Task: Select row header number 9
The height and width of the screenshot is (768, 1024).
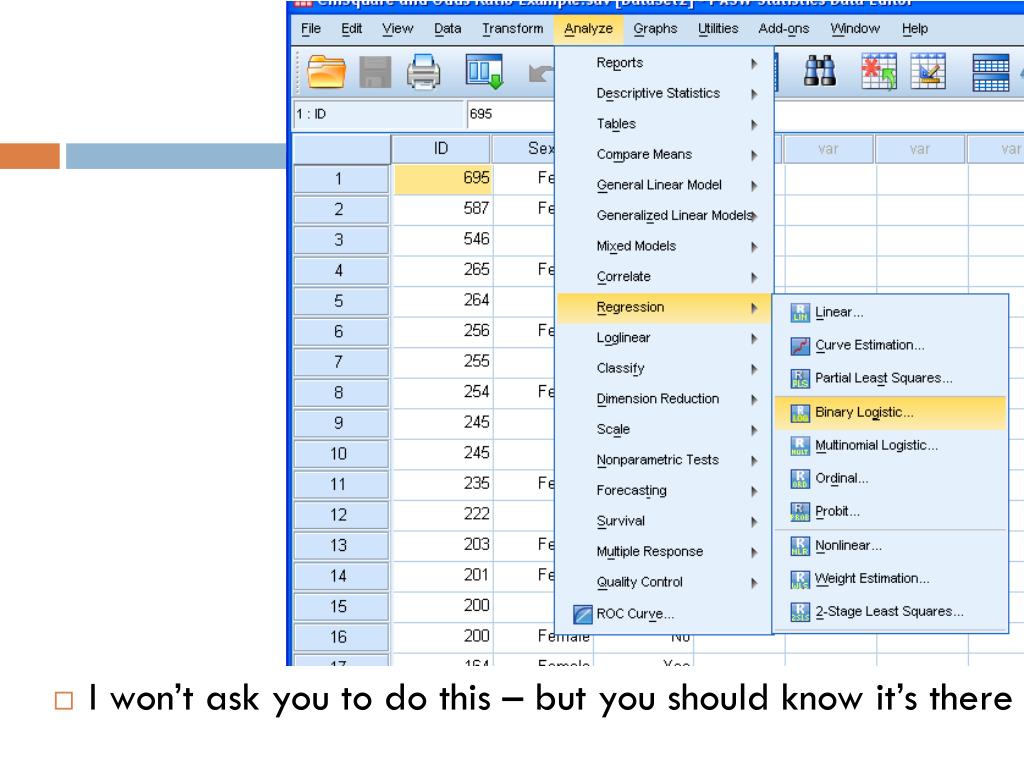Action: pyautogui.click(x=340, y=423)
